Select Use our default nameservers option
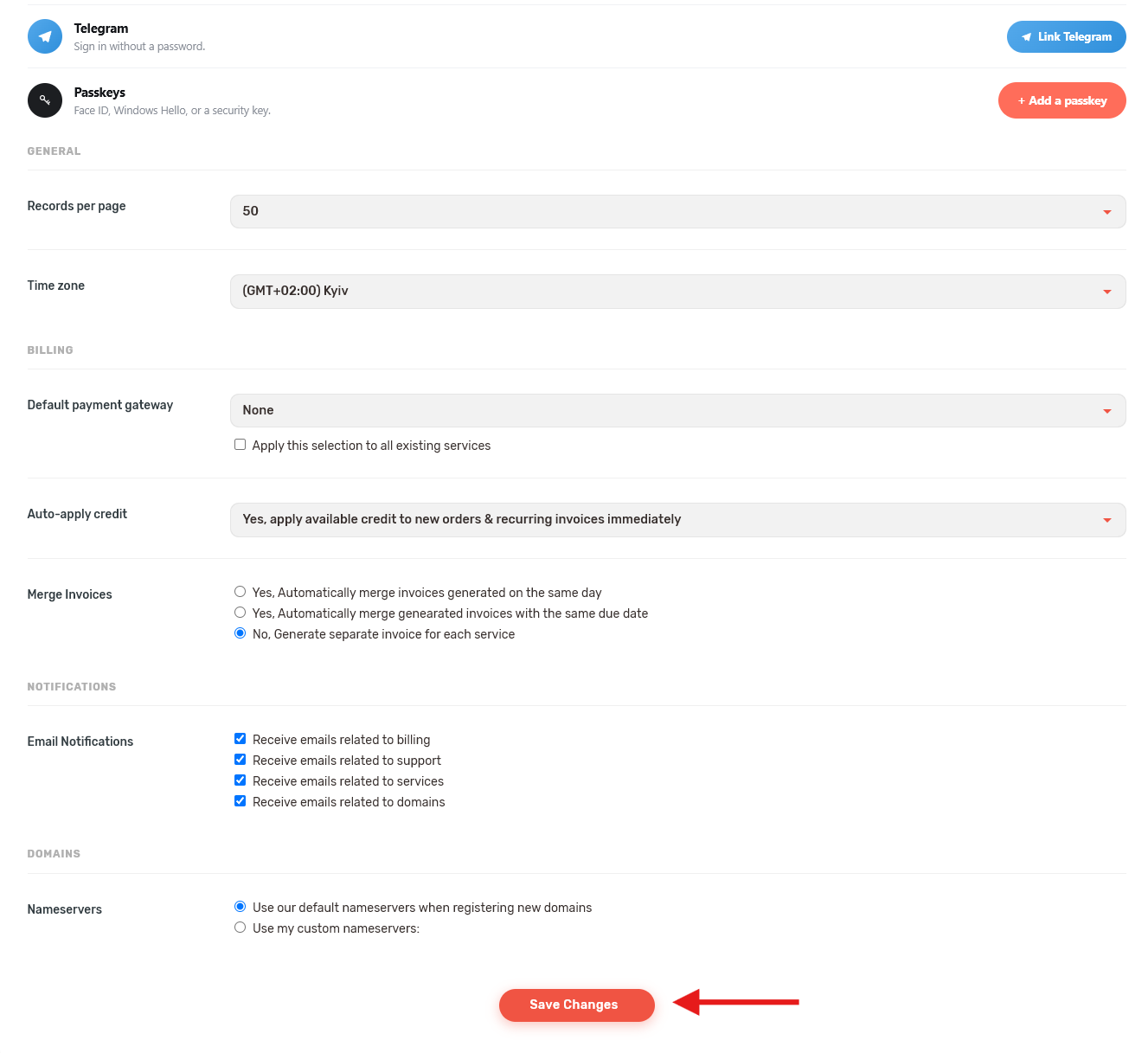The height and width of the screenshot is (1053, 1148). [241, 907]
